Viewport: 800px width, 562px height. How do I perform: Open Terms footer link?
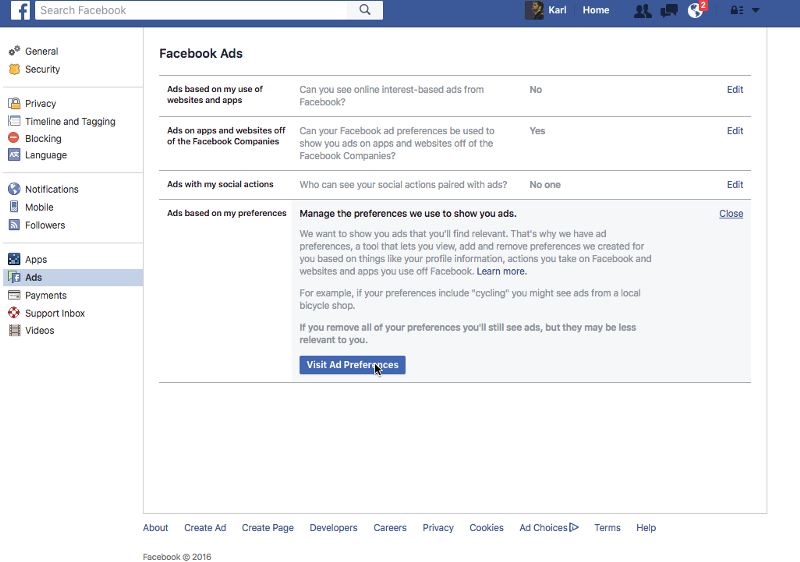coord(607,528)
